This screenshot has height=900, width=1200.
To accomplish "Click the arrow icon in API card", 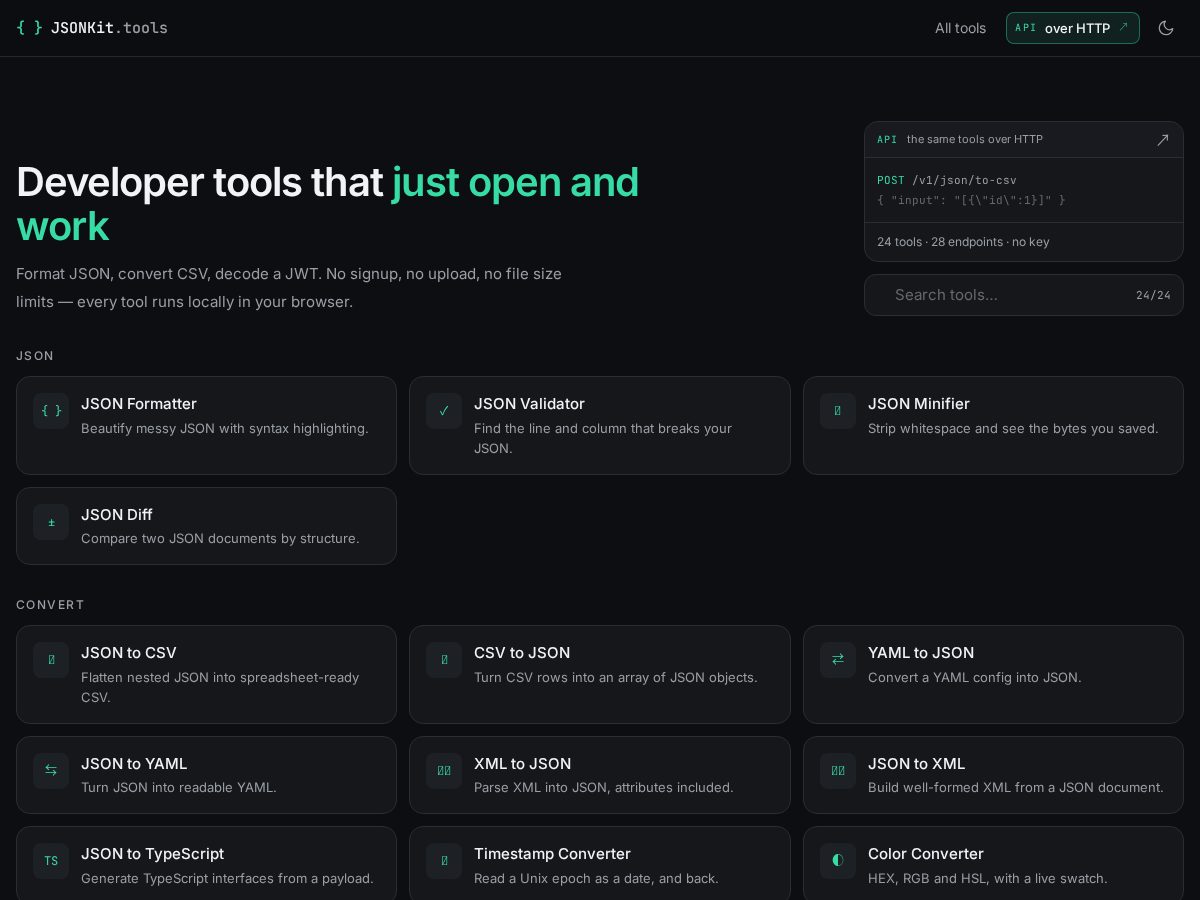I will (x=1162, y=140).
